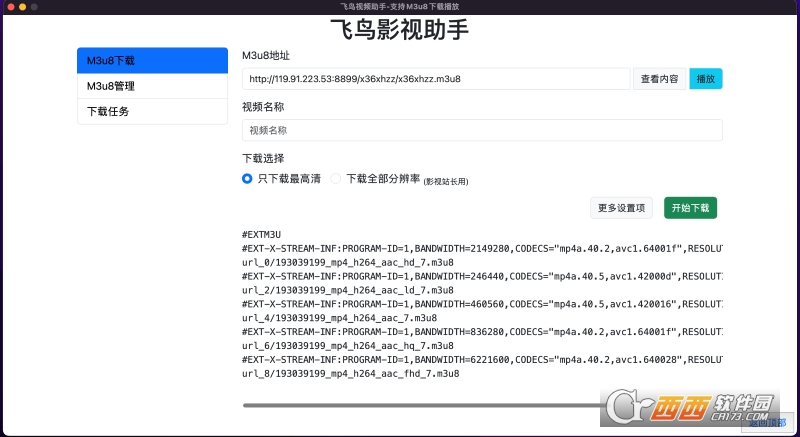Click the blue 播放 button
The width and height of the screenshot is (800, 437).
(x=706, y=79)
